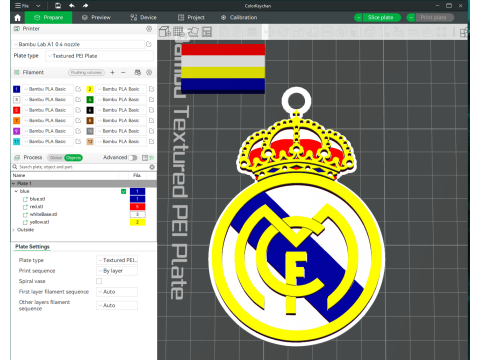The width and height of the screenshot is (480, 360).
Task: Select blue.stl in the object list
Action: (37, 199)
